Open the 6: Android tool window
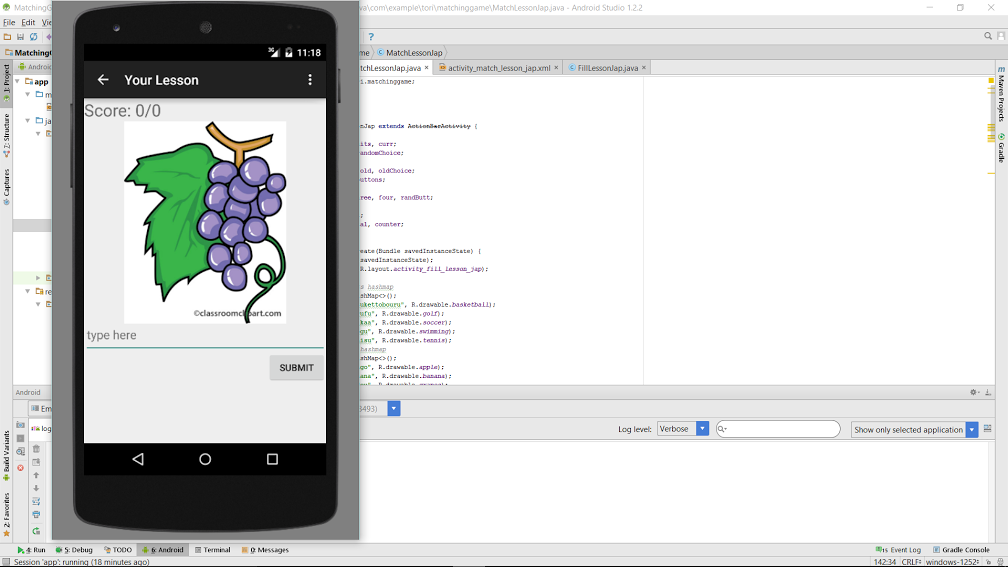Viewport: 1008px width, 567px height. [163, 550]
